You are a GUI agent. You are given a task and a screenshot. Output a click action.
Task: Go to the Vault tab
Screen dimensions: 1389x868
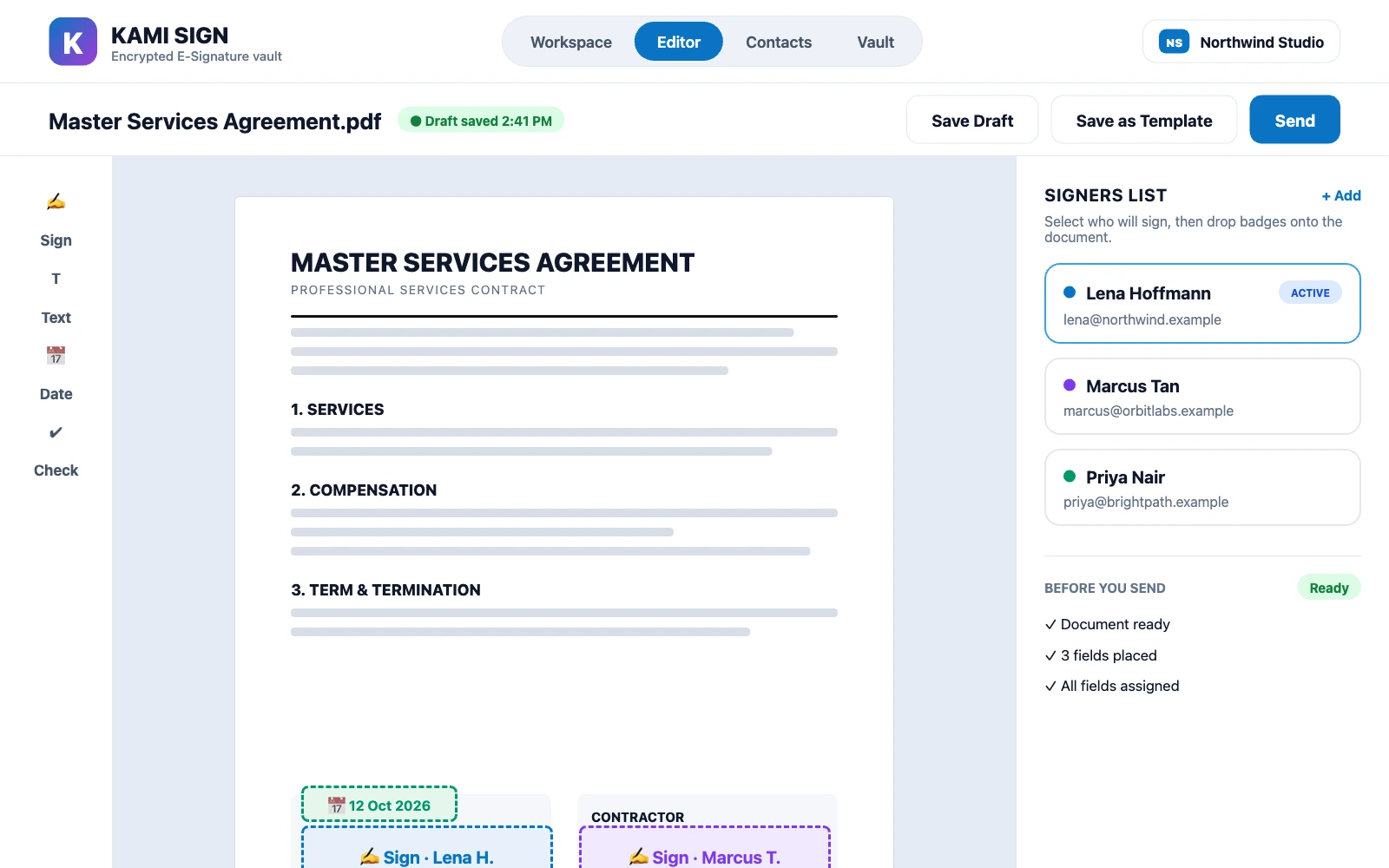coord(875,42)
